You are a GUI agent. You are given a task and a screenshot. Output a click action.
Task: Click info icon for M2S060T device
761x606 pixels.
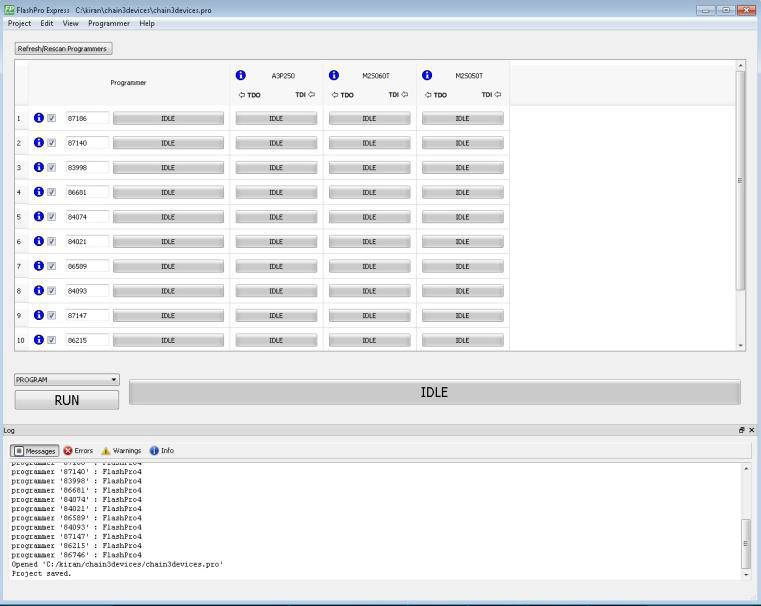pos(334,75)
